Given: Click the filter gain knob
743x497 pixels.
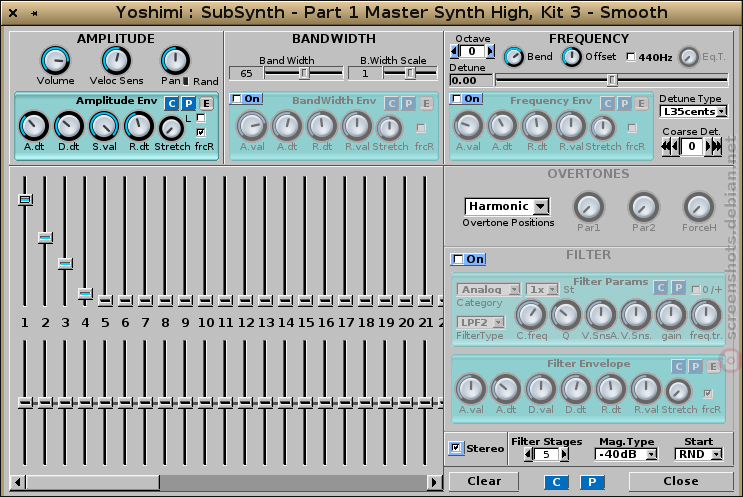Looking at the screenshot, I should point(671,315).
